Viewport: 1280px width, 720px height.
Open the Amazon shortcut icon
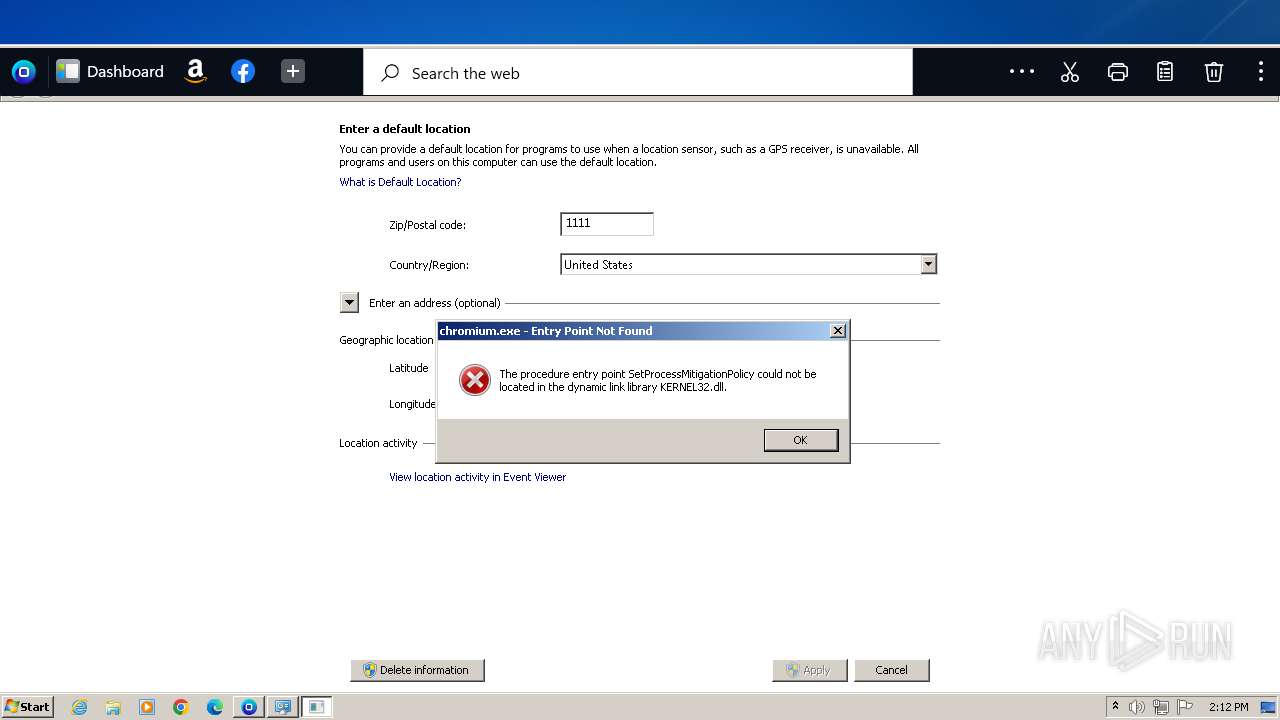tap(196, 72)
